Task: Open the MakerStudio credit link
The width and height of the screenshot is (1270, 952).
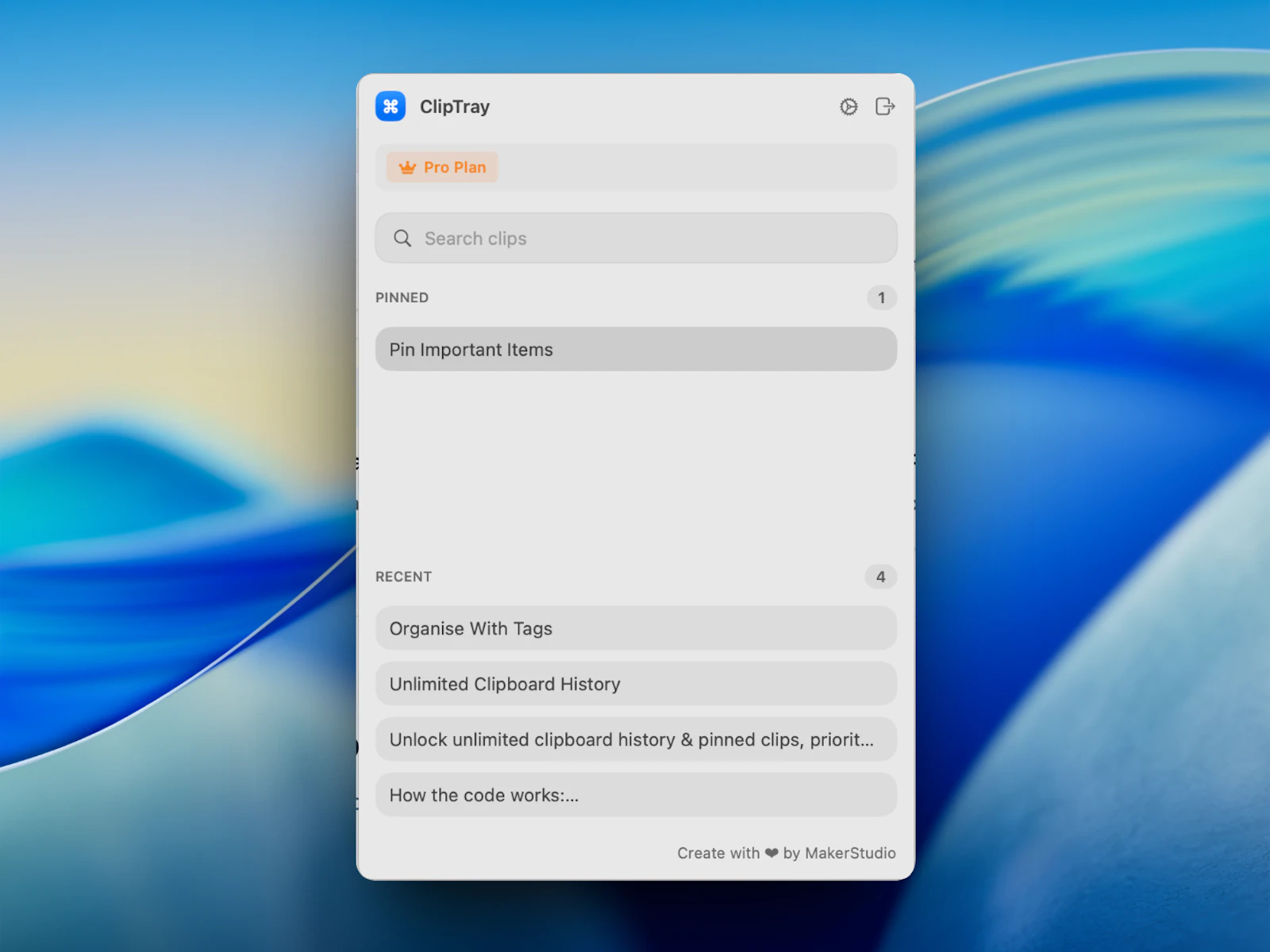Action: click(x=786, y=853)
